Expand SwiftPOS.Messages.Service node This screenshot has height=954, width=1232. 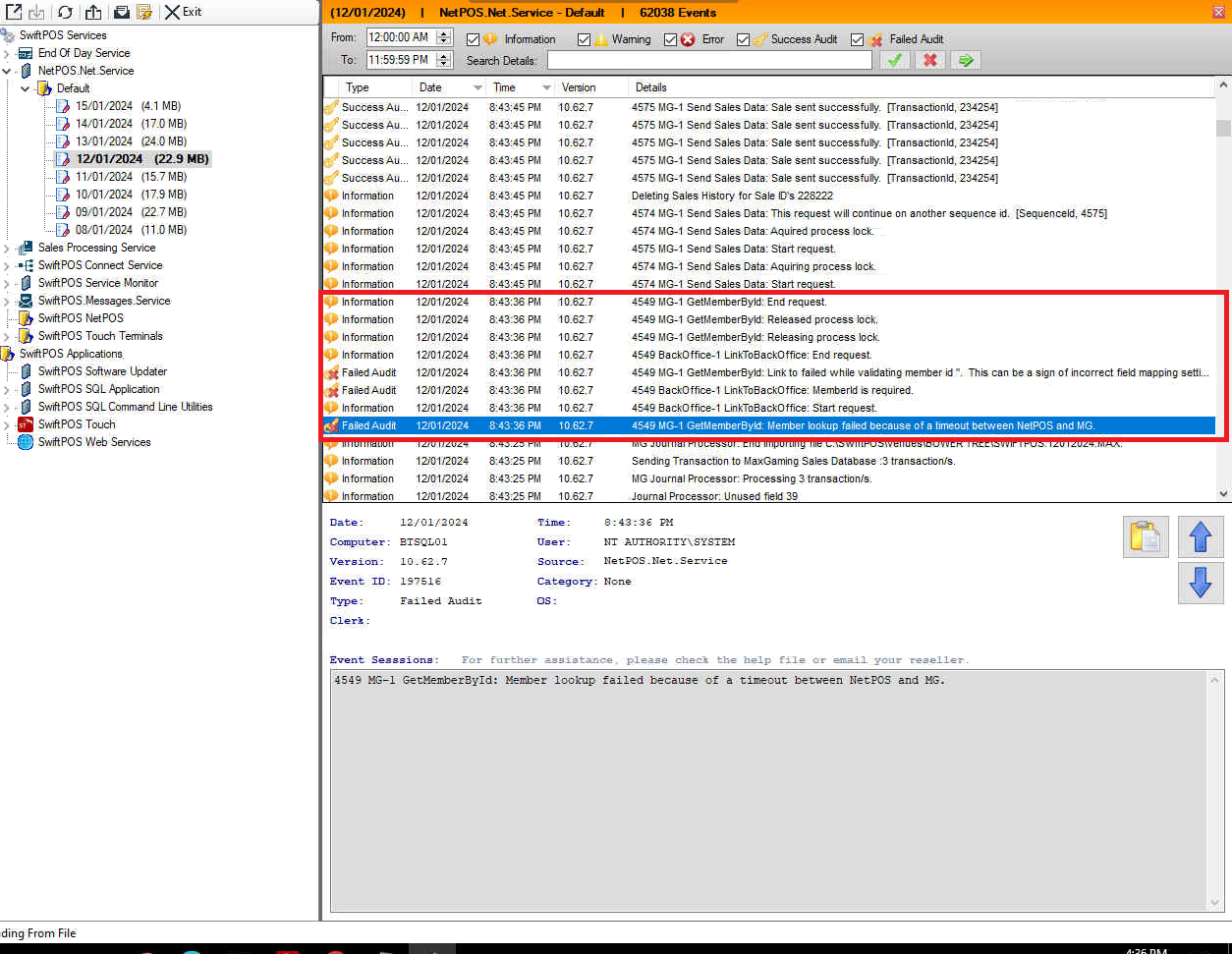click(7, 301)
